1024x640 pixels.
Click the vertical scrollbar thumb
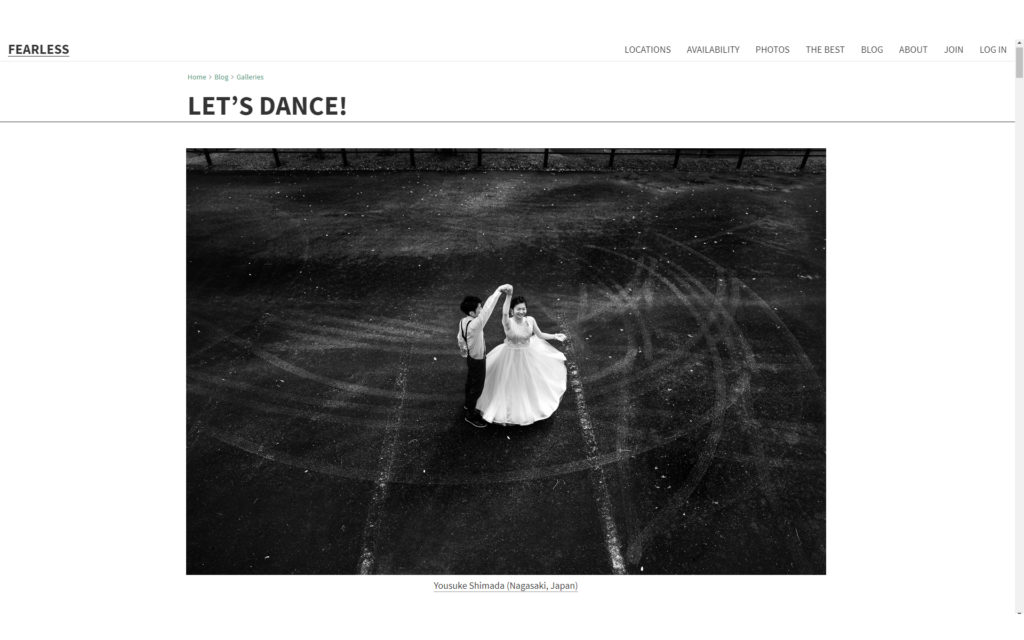point(1019,63)
